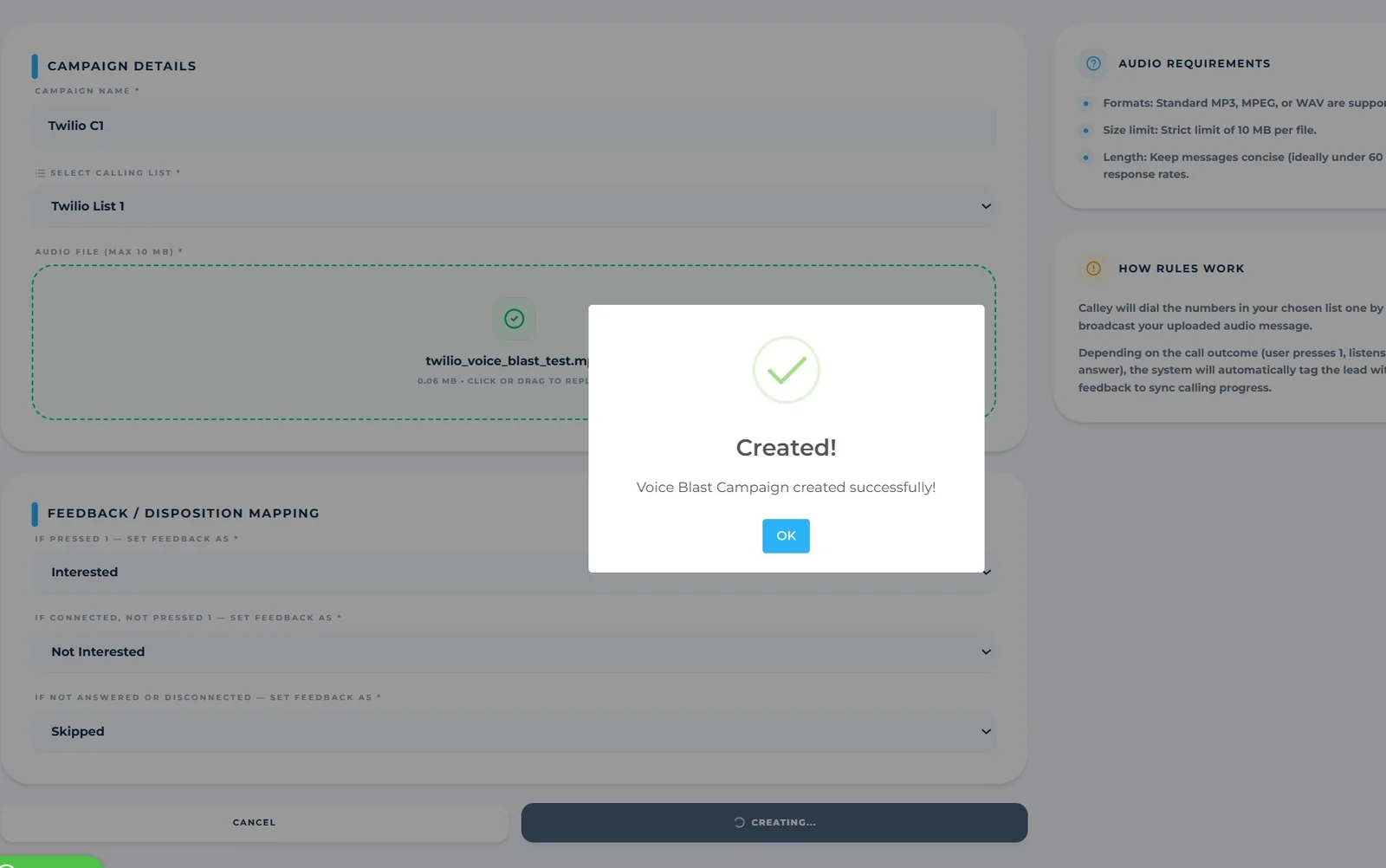This screenshot has height=868, width=1386.
Task: Click the Audio Requirements heading
Action: coord(1194,63)
